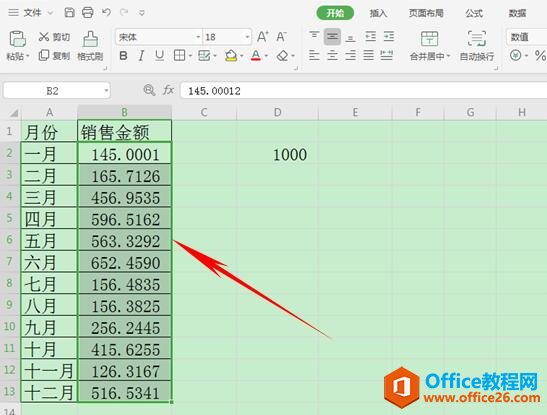Screen dimensions: 547x415
Task: Switch to the Page Layout tab
Action: pos(426,13)
